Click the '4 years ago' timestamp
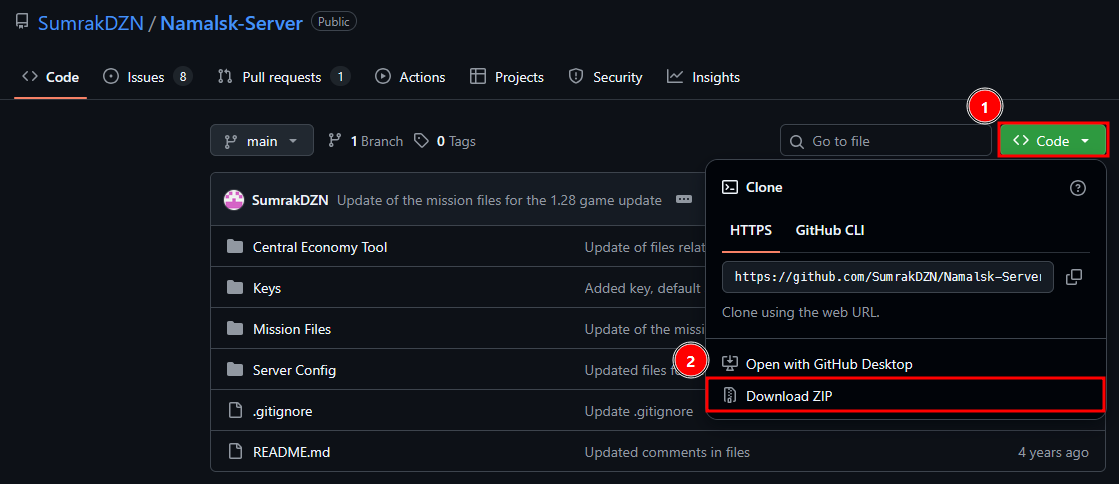Image resolution: width=1119 pixels, height=484 pixels. click(x=1053, y=453)
